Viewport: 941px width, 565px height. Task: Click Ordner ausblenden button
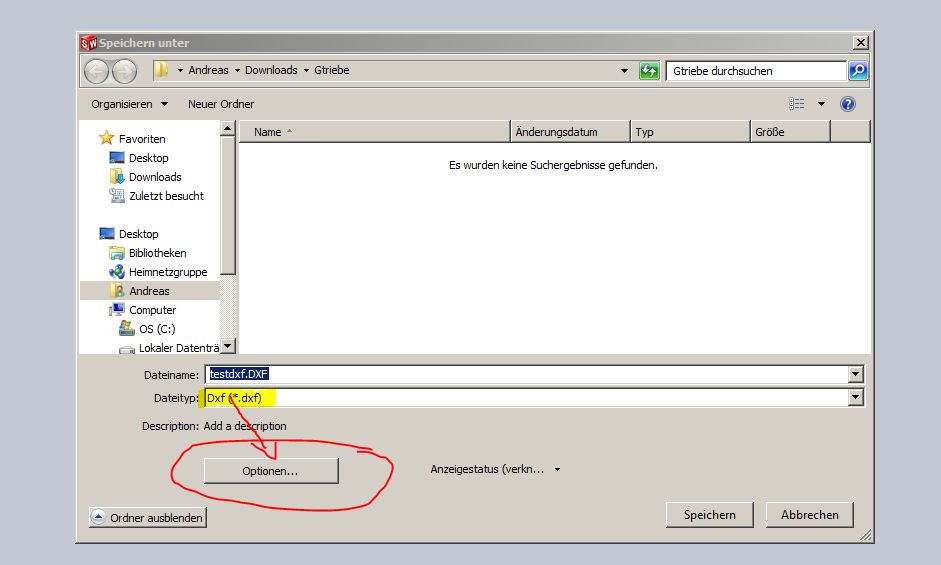click(x=148, y=517)
